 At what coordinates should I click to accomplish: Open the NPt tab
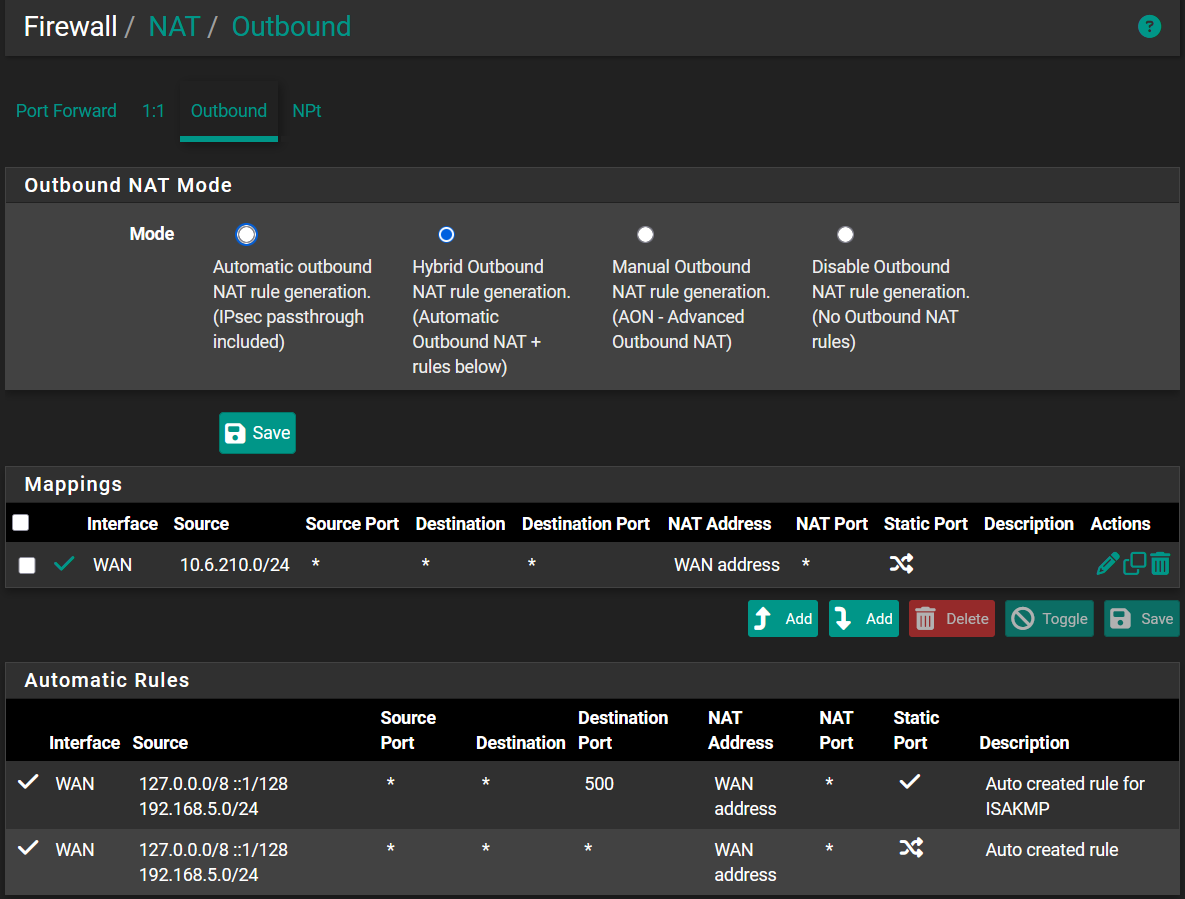tap(306, 111)
